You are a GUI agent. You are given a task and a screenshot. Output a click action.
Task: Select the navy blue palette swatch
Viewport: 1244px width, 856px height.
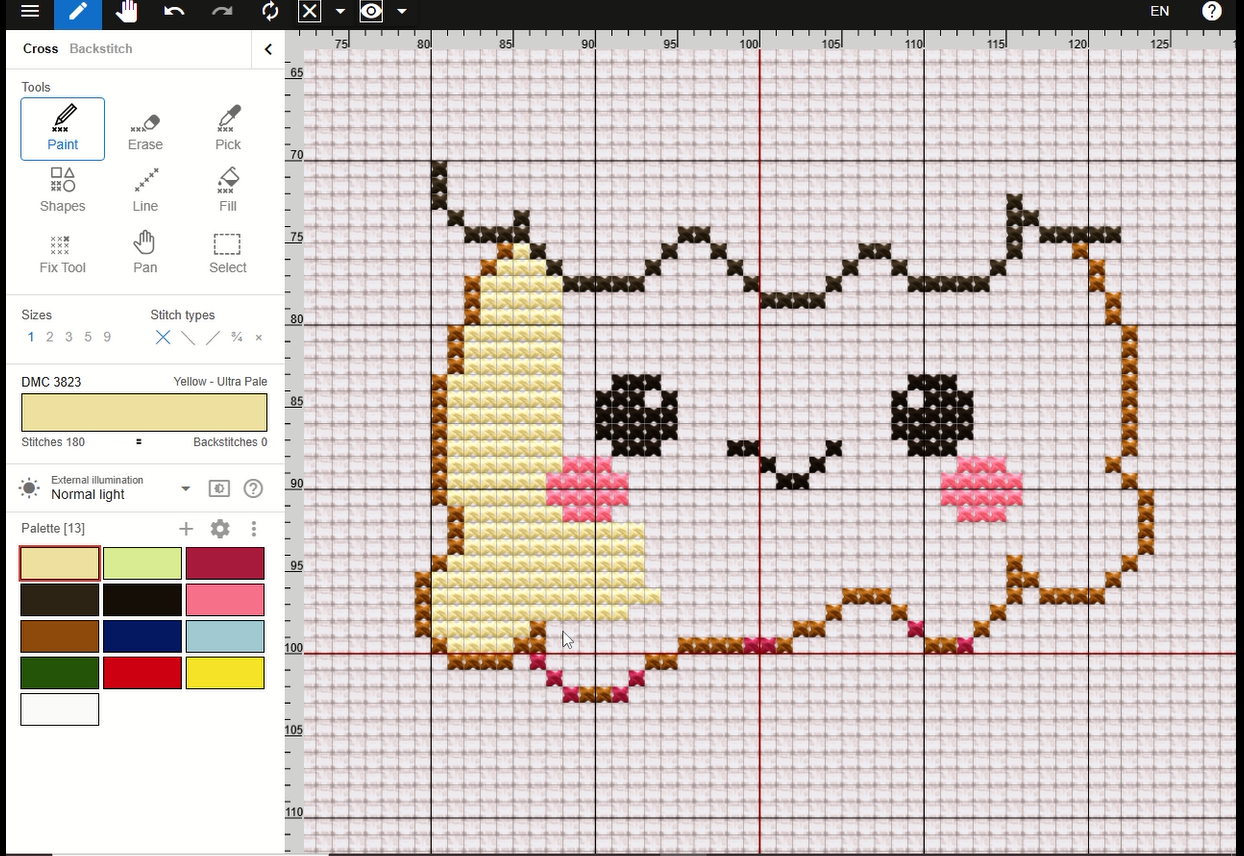[142, 636]
